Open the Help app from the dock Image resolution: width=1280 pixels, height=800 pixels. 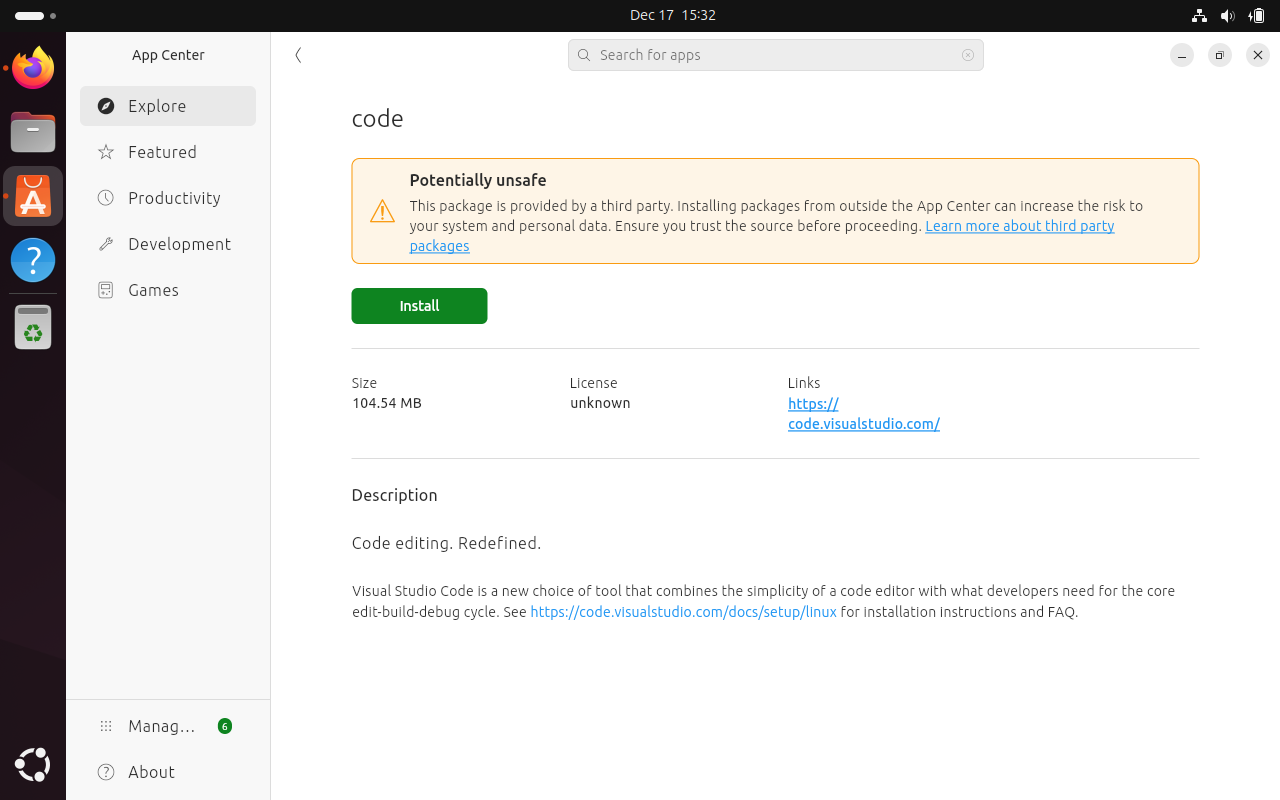click(33, 259)
